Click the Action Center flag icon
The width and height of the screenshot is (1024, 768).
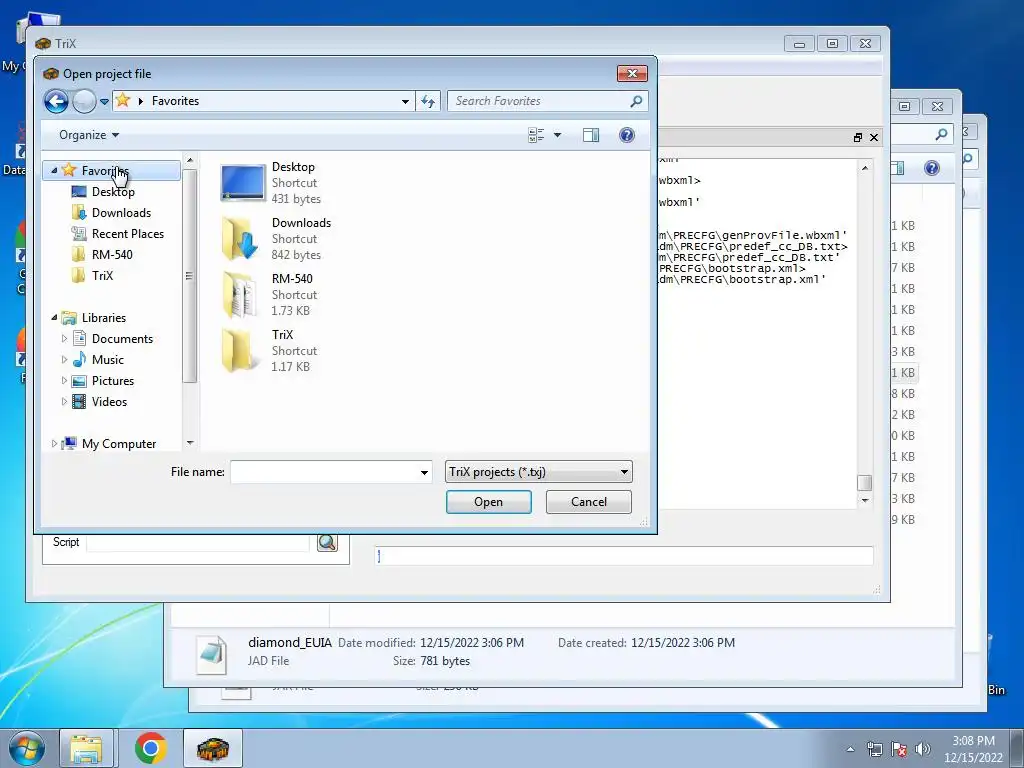click(x=899, y=749)
